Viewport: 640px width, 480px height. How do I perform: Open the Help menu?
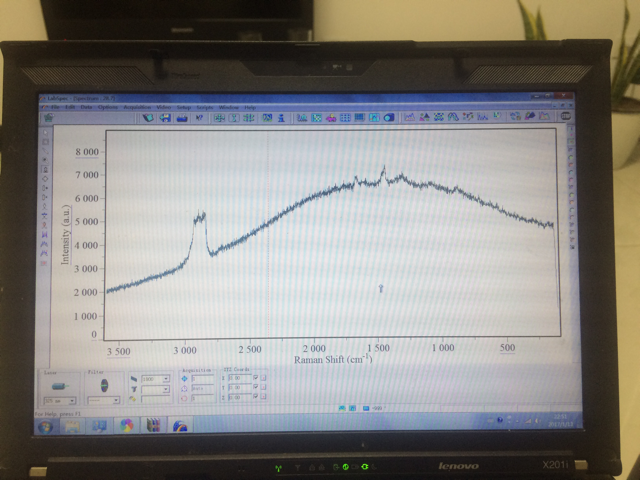pyautogui.click(x=250, y=107)
